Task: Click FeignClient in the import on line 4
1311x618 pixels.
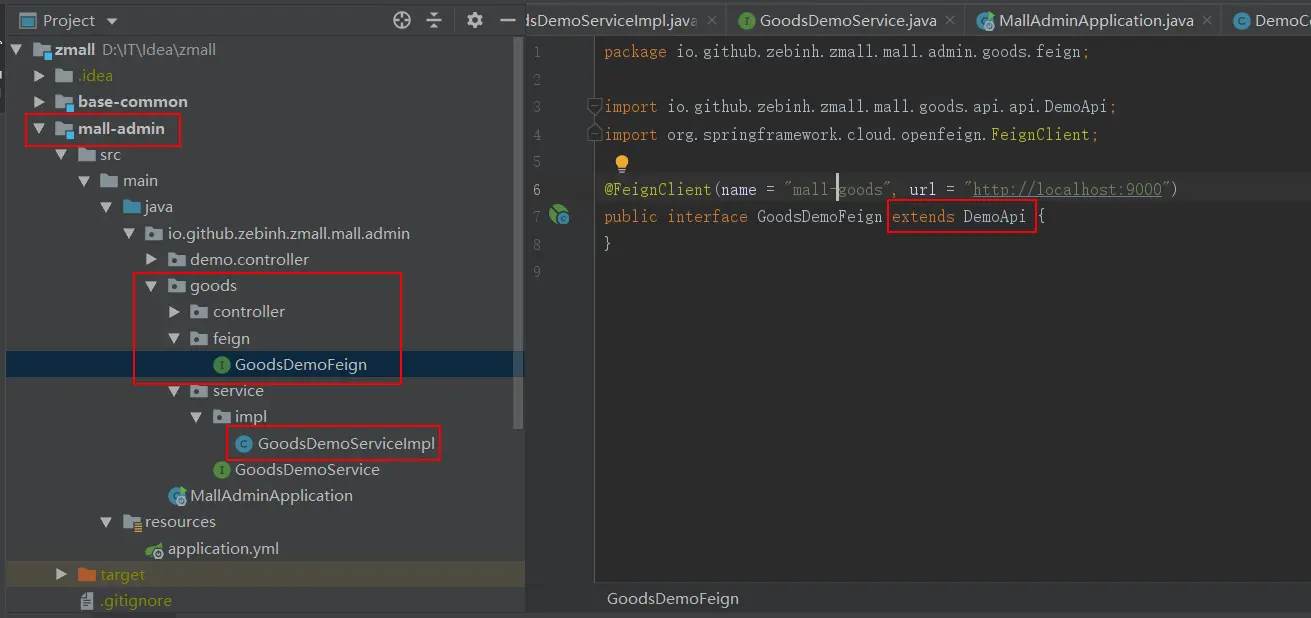Action: pyautogui.click(x=1042, y=134)
